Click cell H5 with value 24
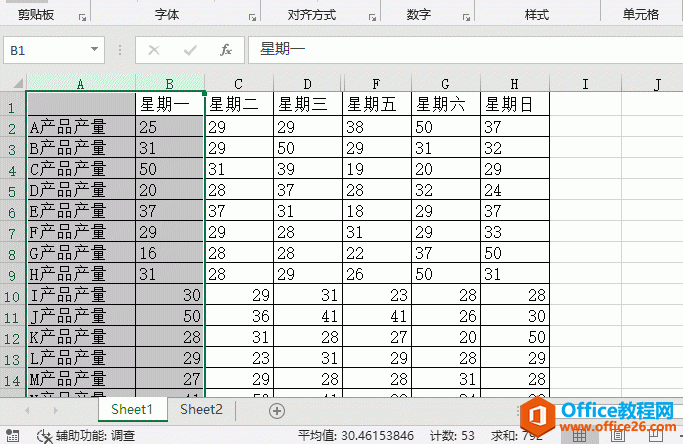683x444 pixels. [515, 190]
